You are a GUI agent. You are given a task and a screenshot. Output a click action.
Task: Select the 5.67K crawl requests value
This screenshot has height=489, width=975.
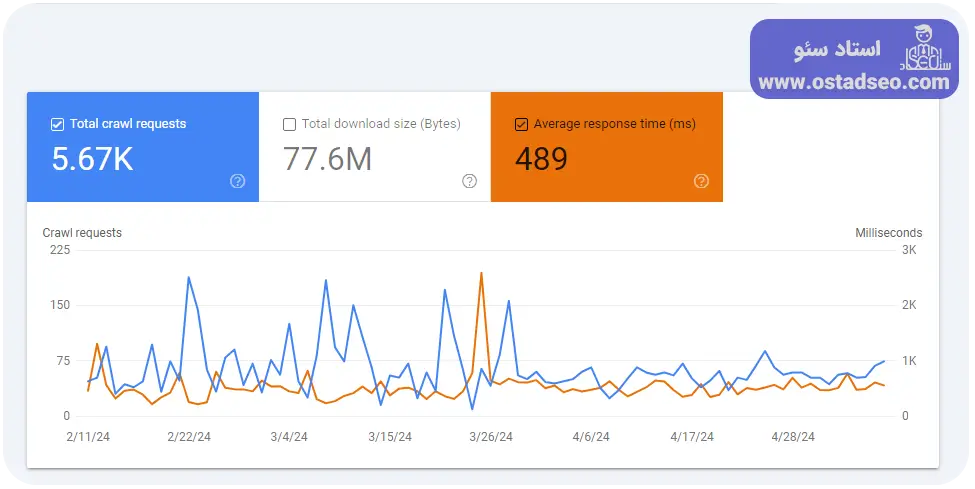click(92, 159)
